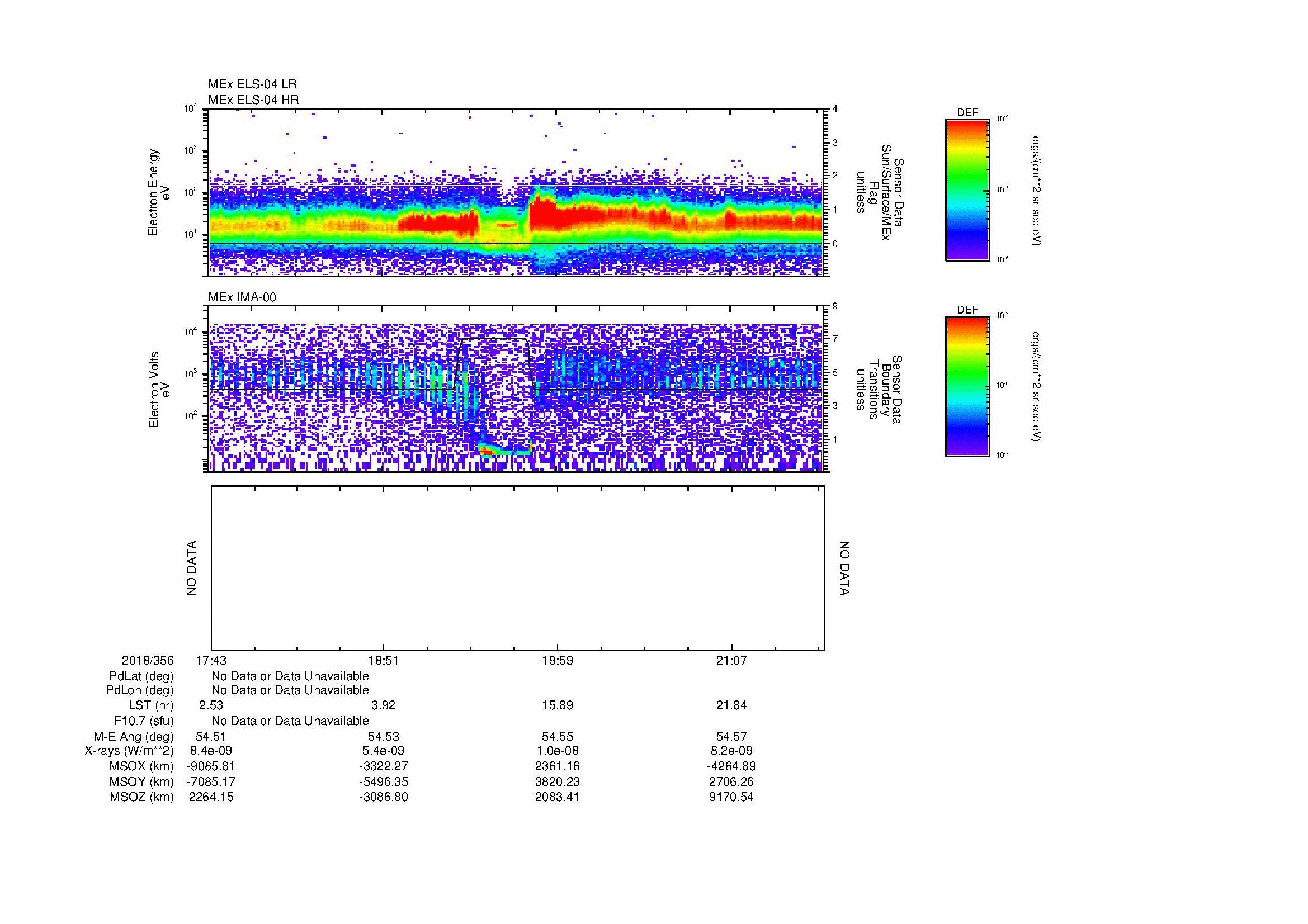
Task: Click the MSOZ value '9170.54'
Action: (x=731, y=797)
